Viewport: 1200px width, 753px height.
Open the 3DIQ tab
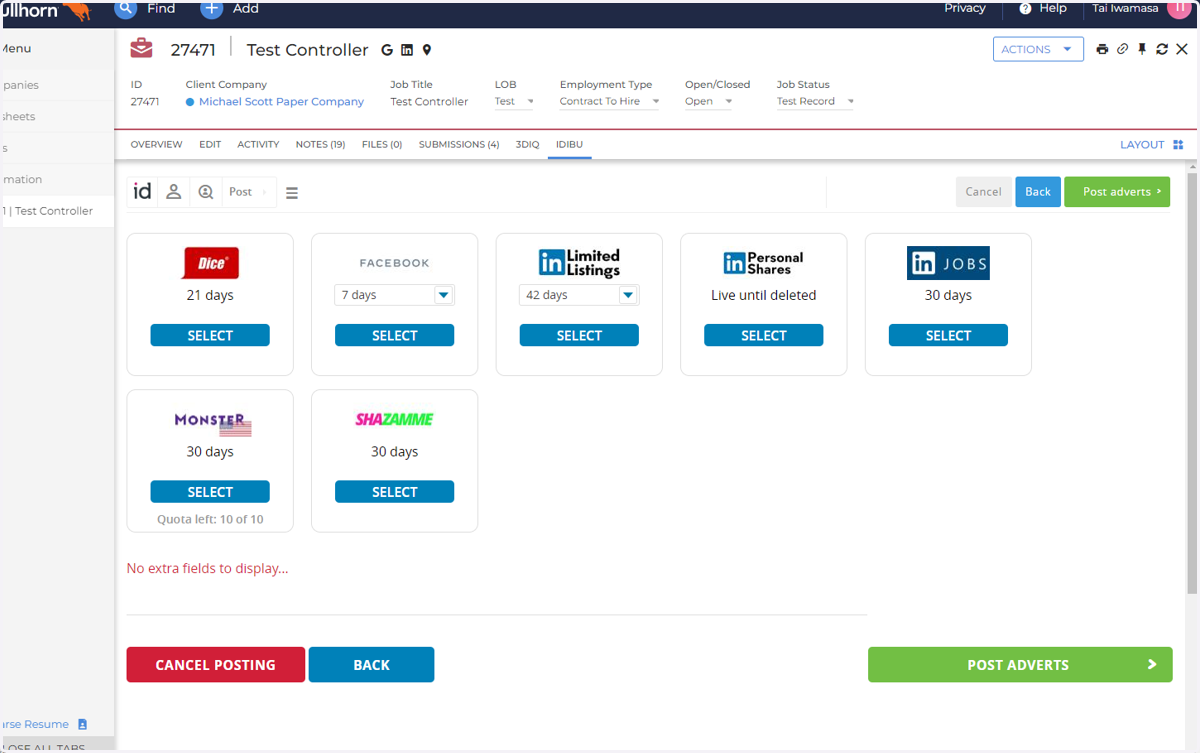(527, 145)
